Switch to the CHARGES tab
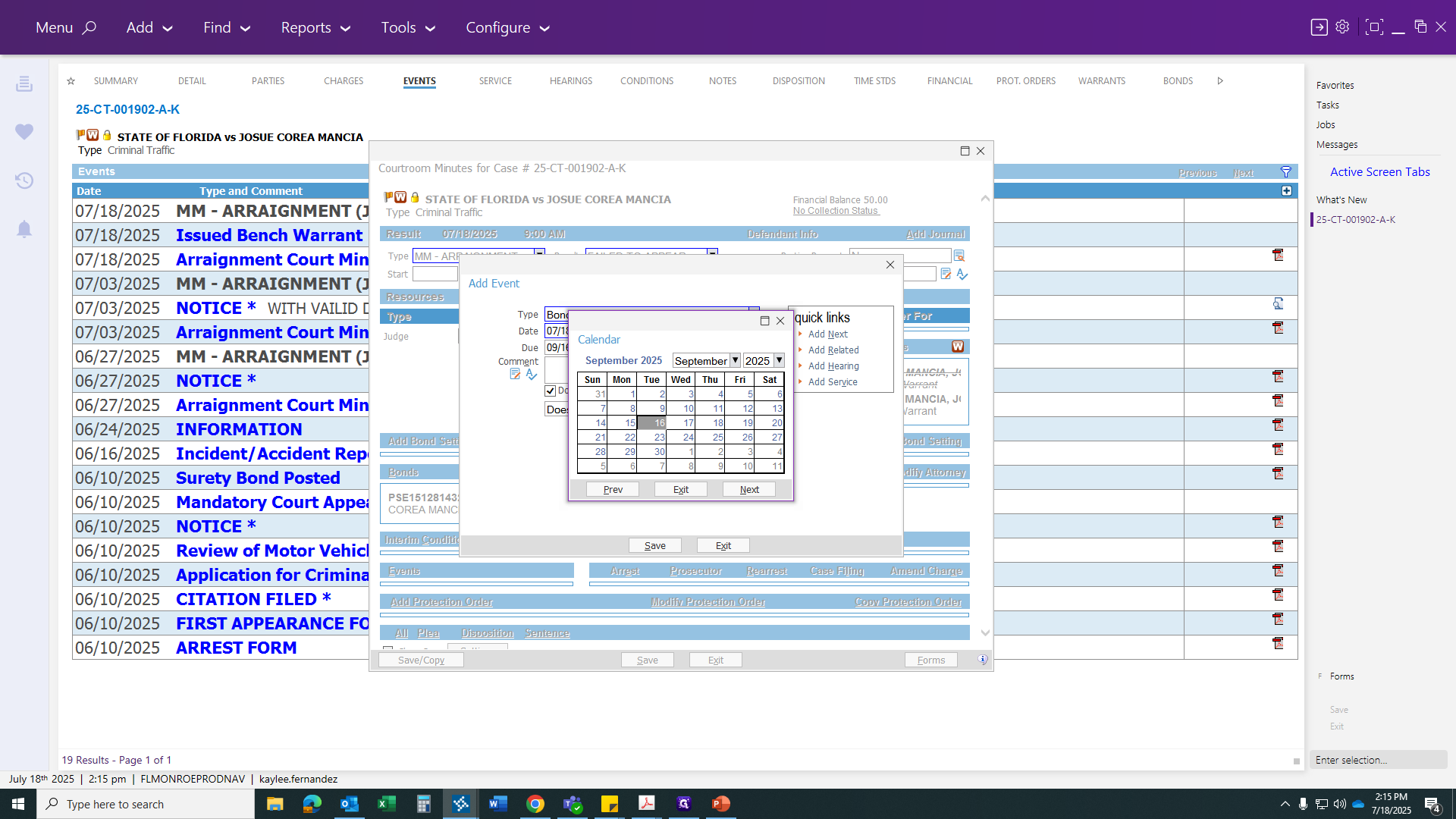This screenshot has width=1456, height=819. pyautogui.click(x=344, y=81)
